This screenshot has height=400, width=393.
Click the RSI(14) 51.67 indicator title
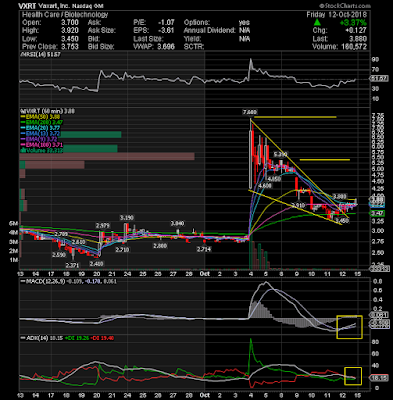coord(41,55)
